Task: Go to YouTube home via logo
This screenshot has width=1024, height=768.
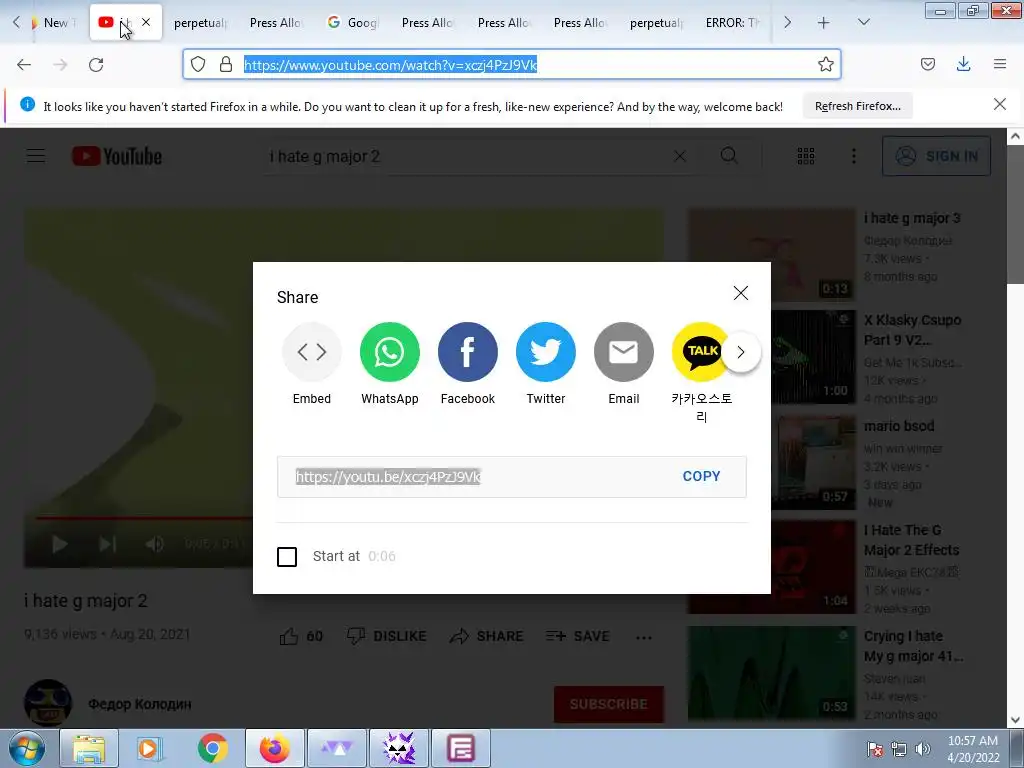Action: 117,156
